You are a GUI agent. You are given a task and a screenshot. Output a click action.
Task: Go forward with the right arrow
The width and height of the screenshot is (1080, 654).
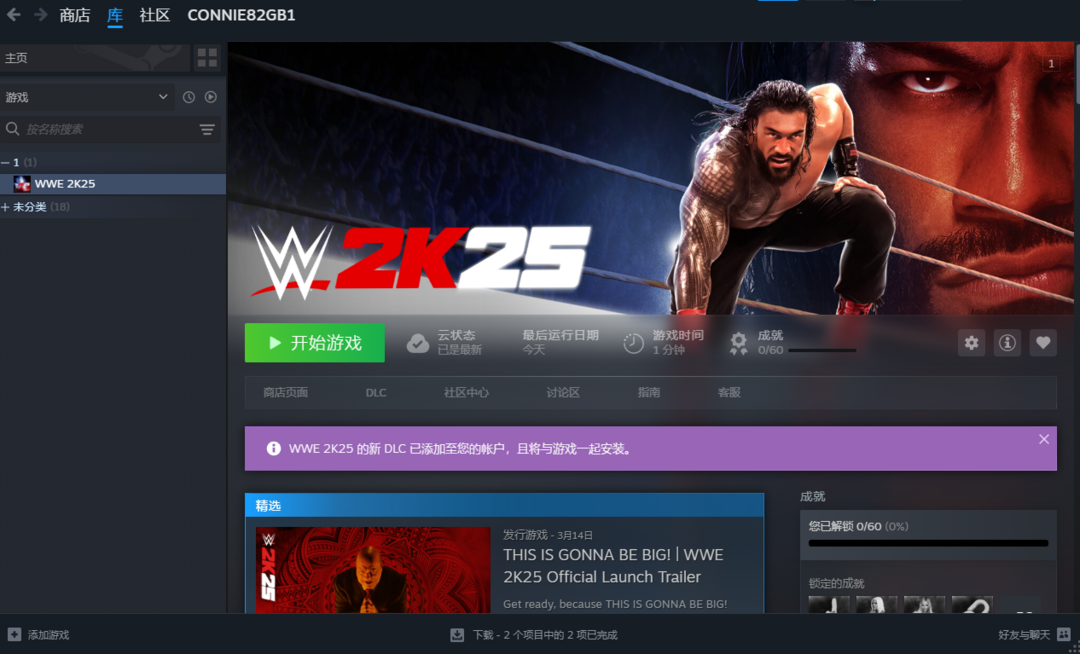coord(41,15)
